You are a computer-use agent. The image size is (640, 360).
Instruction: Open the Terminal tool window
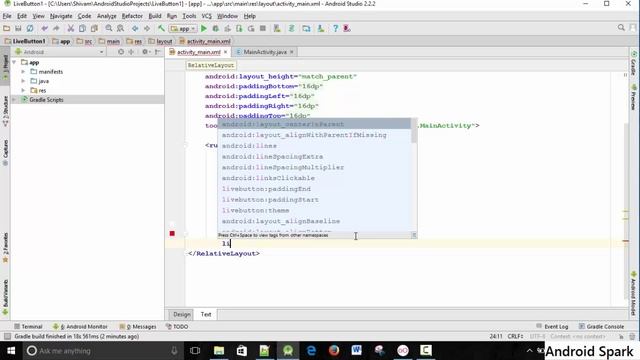pyautogui.click(x=28, y=327)
